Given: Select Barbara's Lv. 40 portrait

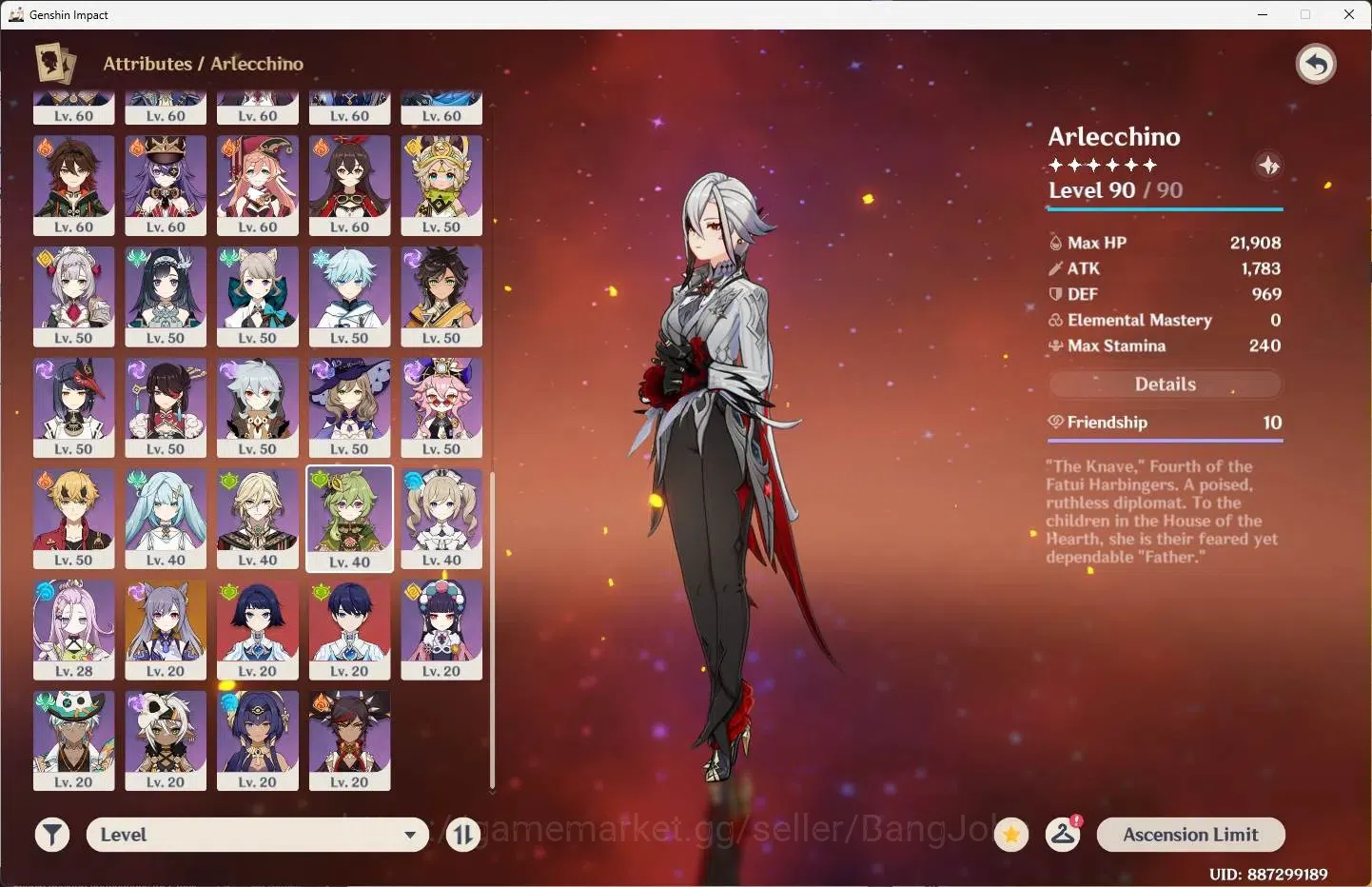Looking at the screenshot, I should [441, 520].
